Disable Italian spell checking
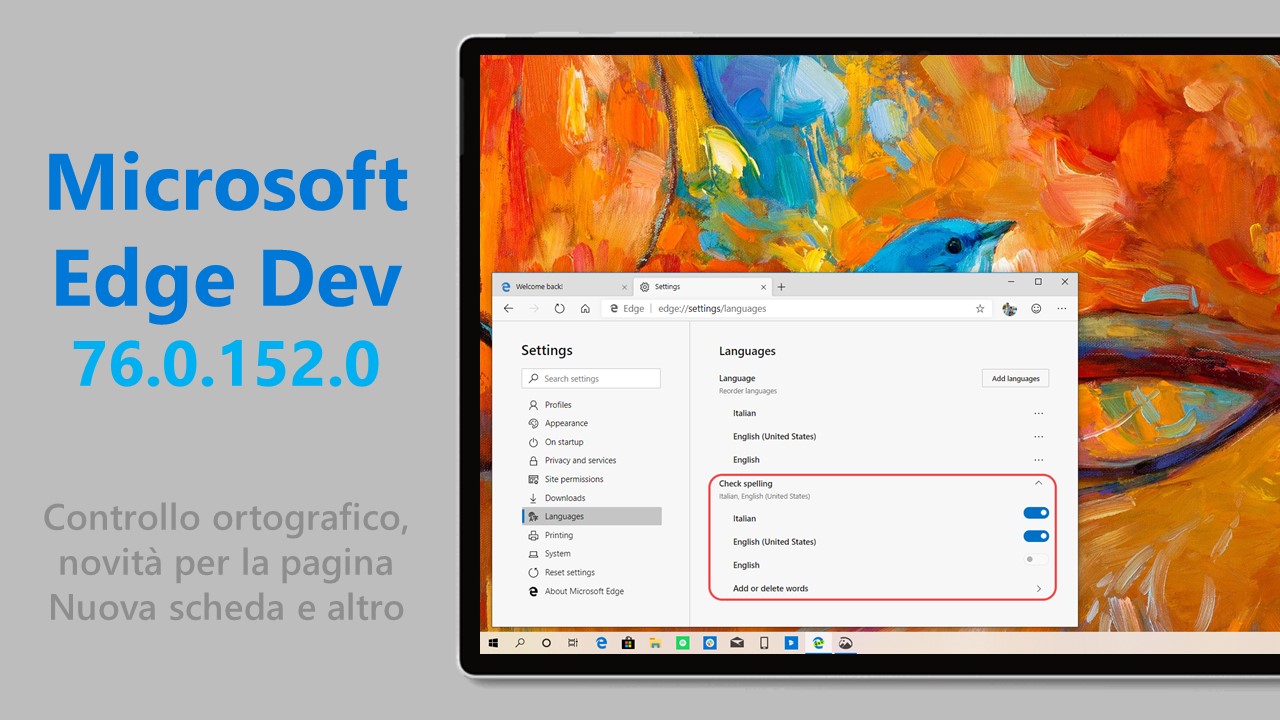 [1036, 513]
